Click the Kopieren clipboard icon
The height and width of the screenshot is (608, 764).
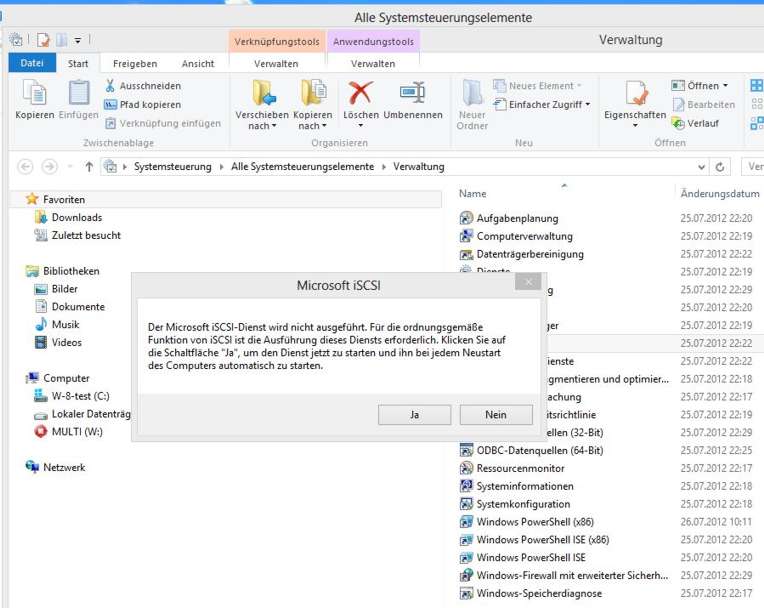tap(35, 93)
